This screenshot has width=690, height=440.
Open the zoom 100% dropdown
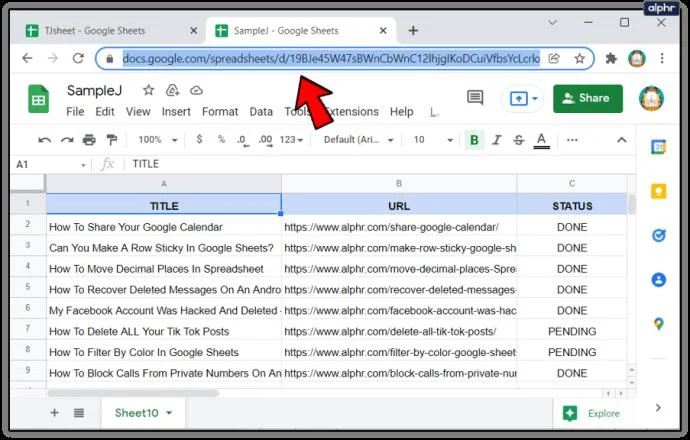click(158, 140)
